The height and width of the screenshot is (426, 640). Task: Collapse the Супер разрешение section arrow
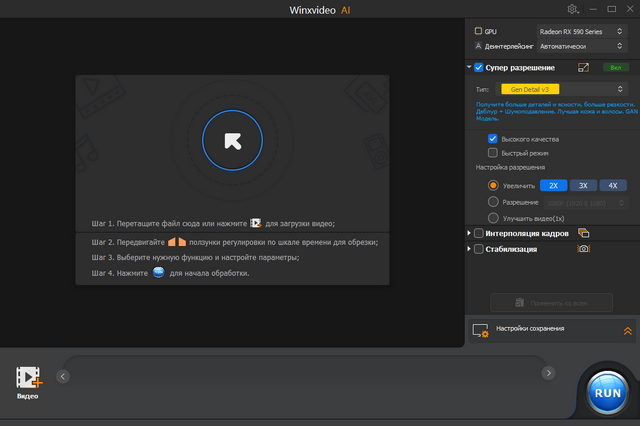pos(469,67)
